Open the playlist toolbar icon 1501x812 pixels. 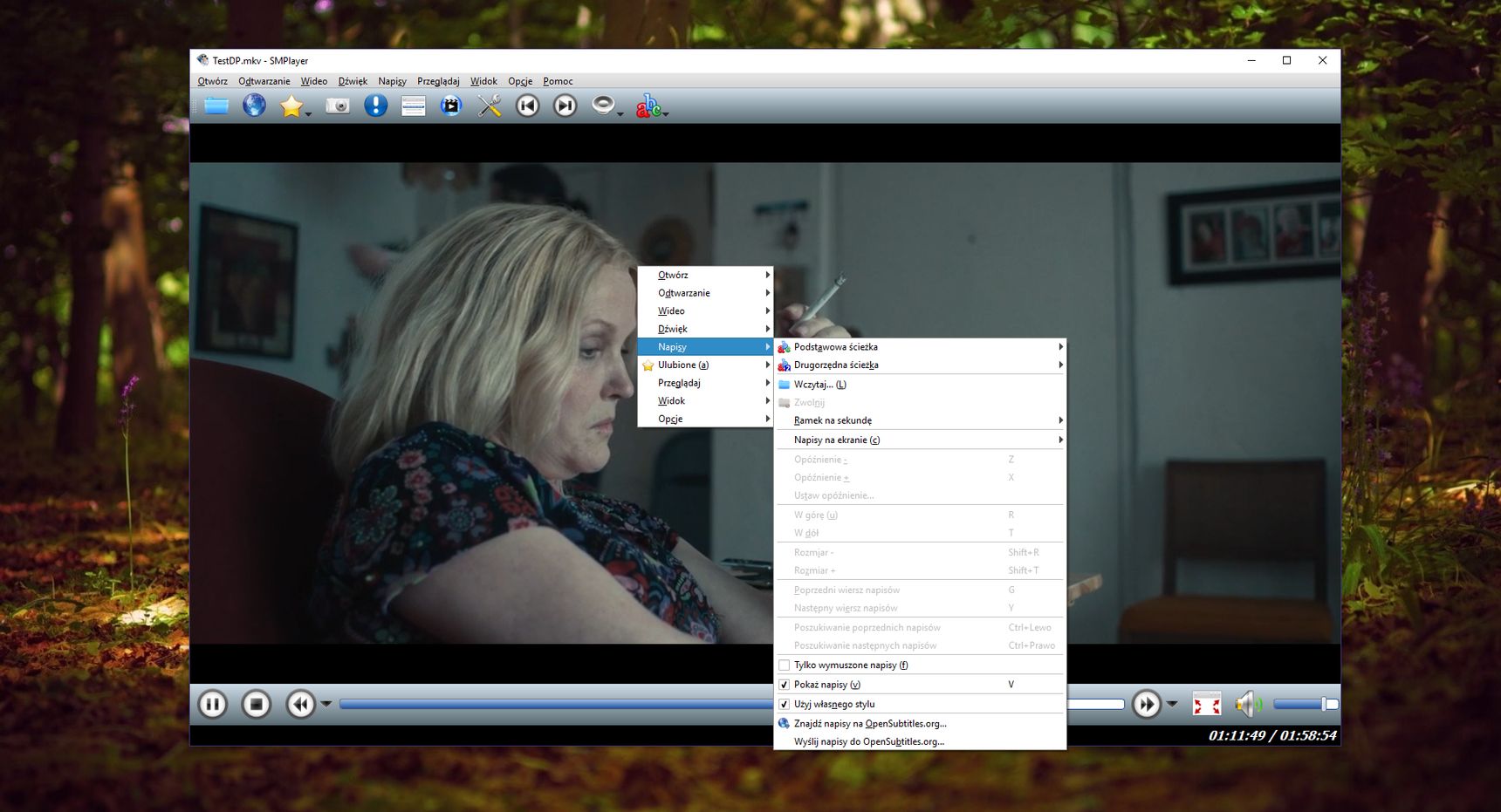pyautogui.click(x=413, y=106)
